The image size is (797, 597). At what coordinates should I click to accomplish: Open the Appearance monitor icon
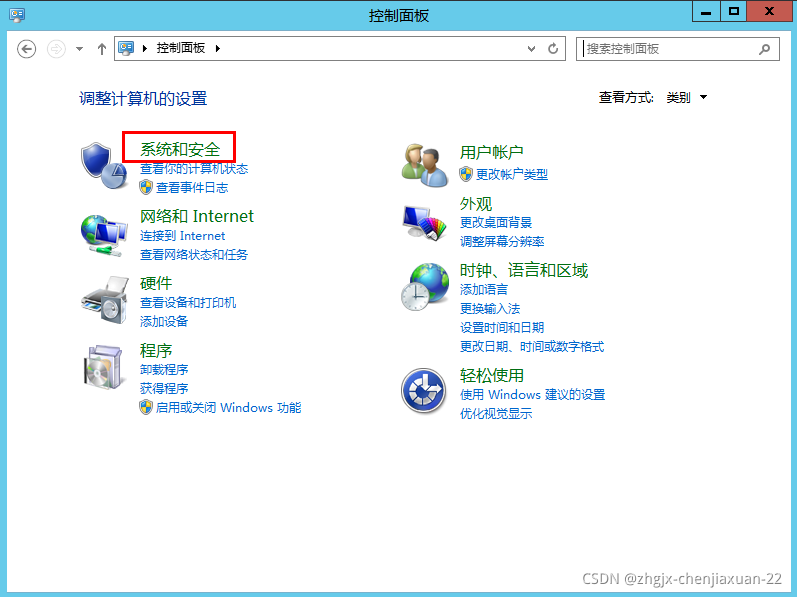click(424, 224)
